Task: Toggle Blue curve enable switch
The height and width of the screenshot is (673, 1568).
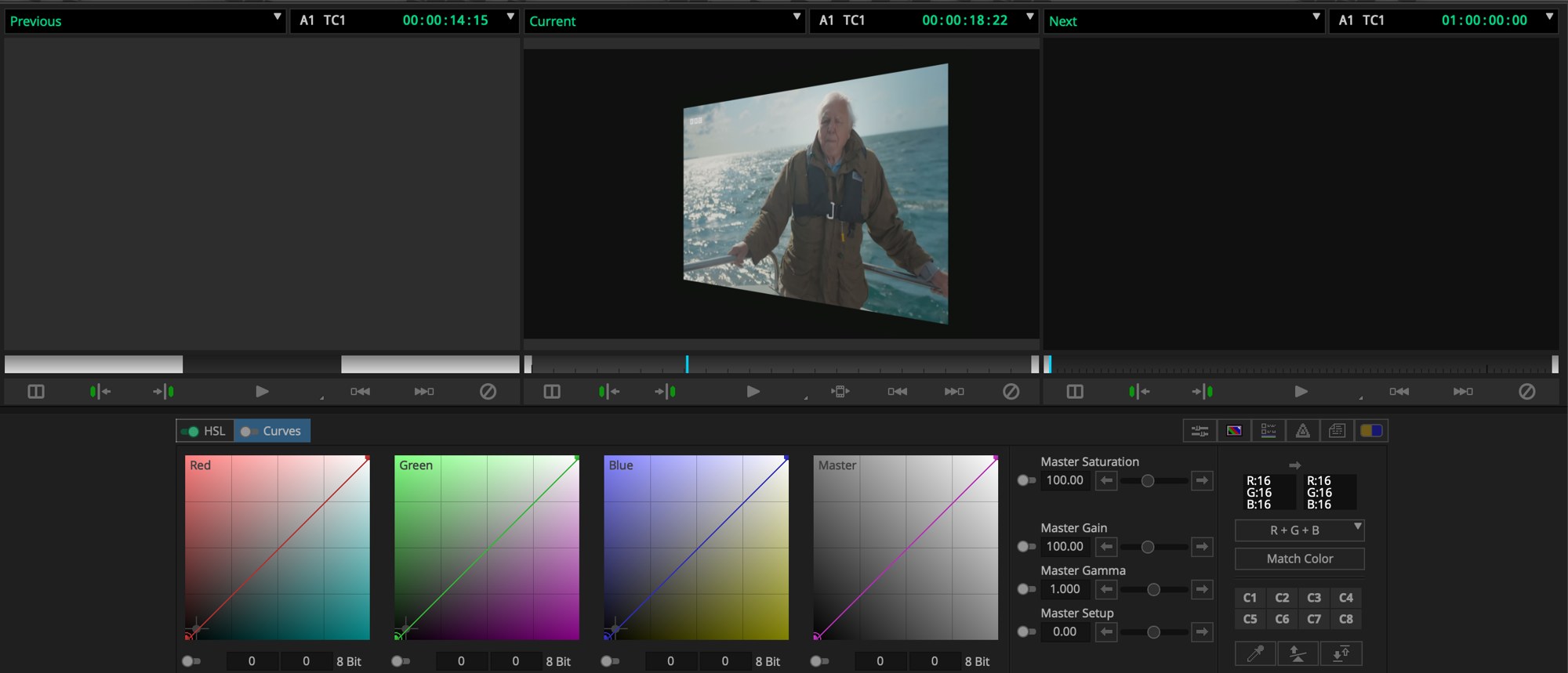Action: point(610,661)
